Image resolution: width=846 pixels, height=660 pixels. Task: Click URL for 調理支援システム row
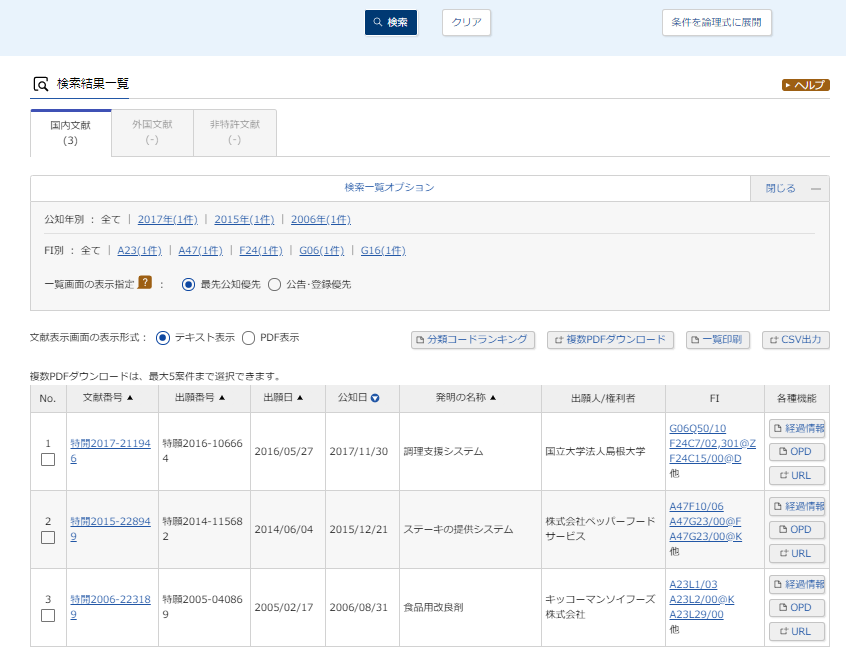[x=797, y=475]
